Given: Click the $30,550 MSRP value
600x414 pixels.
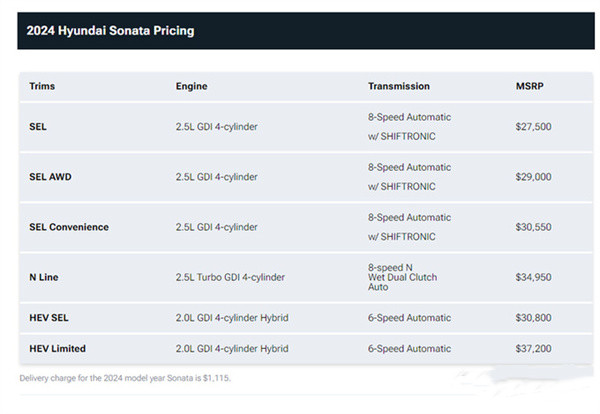Looking at the screenshot, I should pyautogui.click(x=533, y=227).
